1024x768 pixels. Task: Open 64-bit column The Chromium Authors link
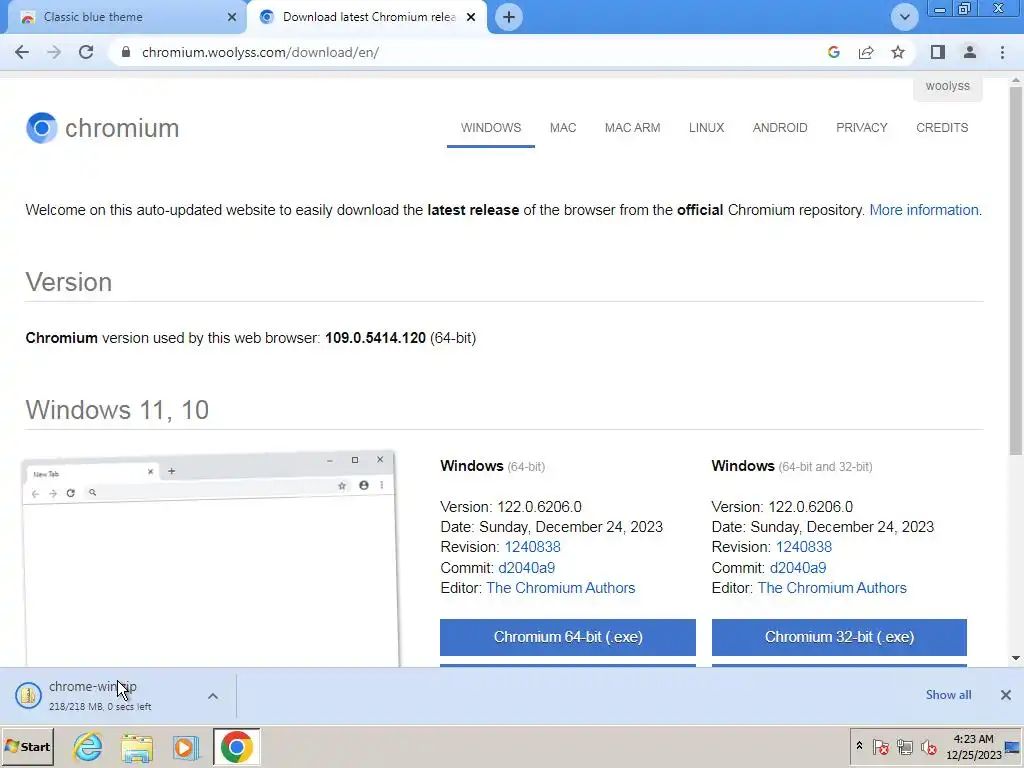[560, 588]
